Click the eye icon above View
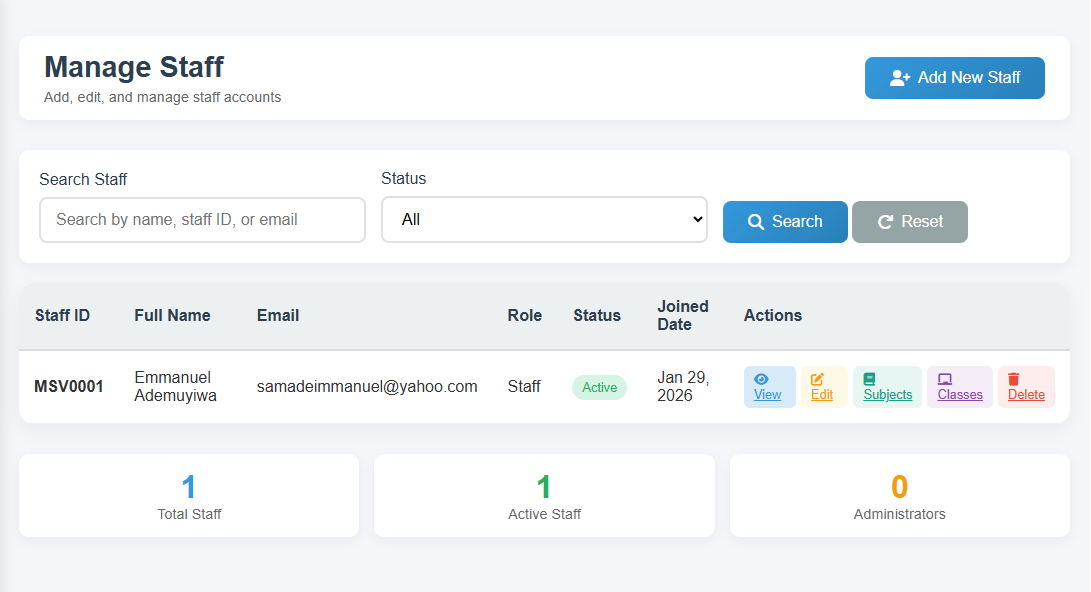Screen dimensions: 1091x592 [x=761, y=379]
